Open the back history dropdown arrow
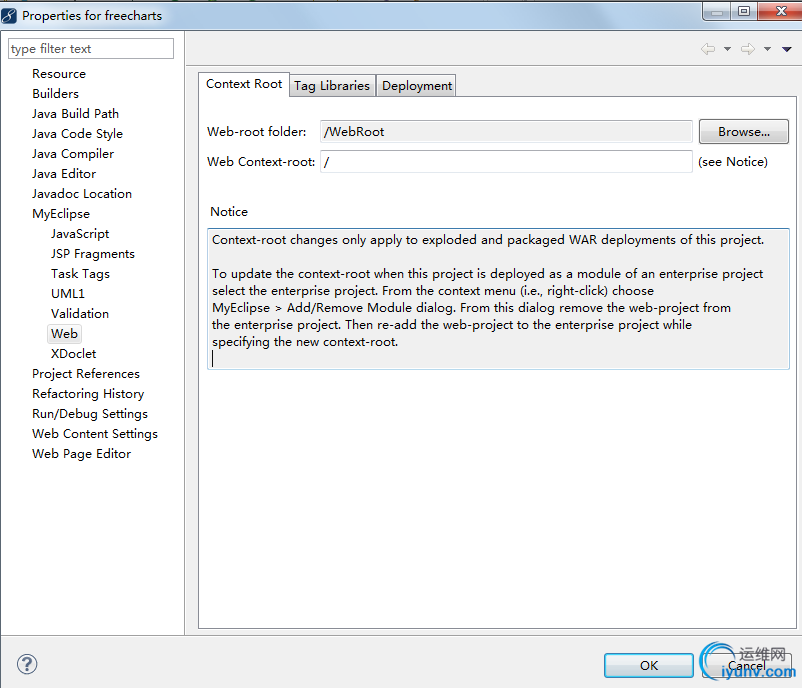802x688 pixels. [727, 49]
